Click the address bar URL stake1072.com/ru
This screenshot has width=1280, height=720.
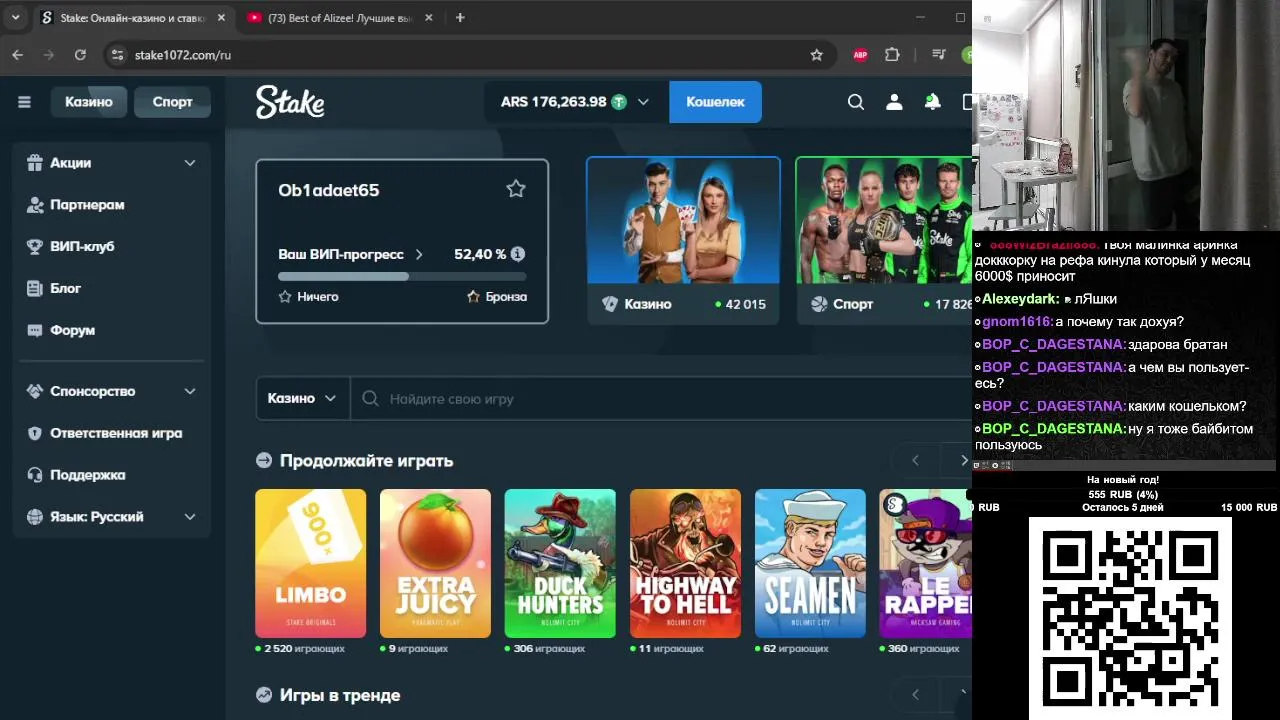coord(183,55)
